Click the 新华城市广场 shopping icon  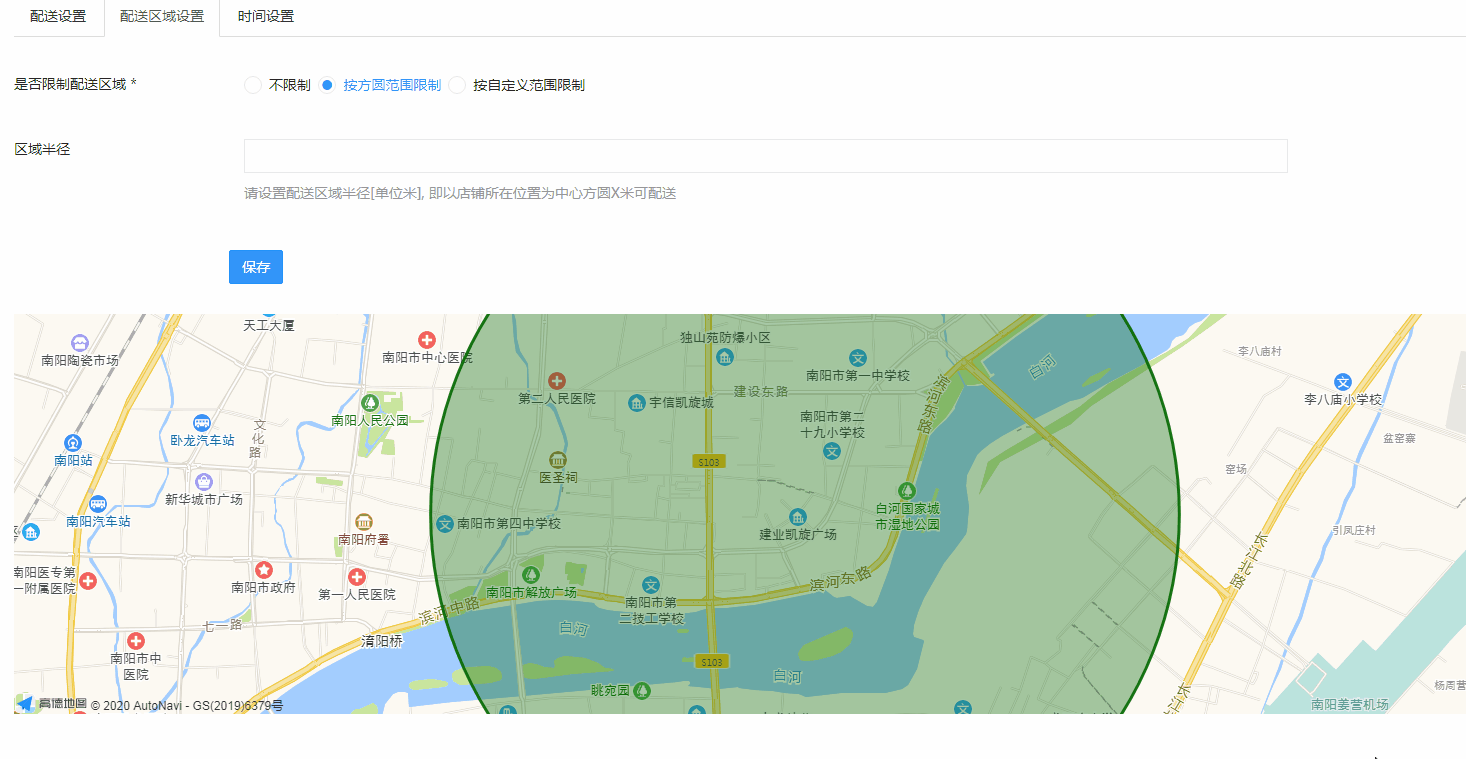[x=204, y=481]
